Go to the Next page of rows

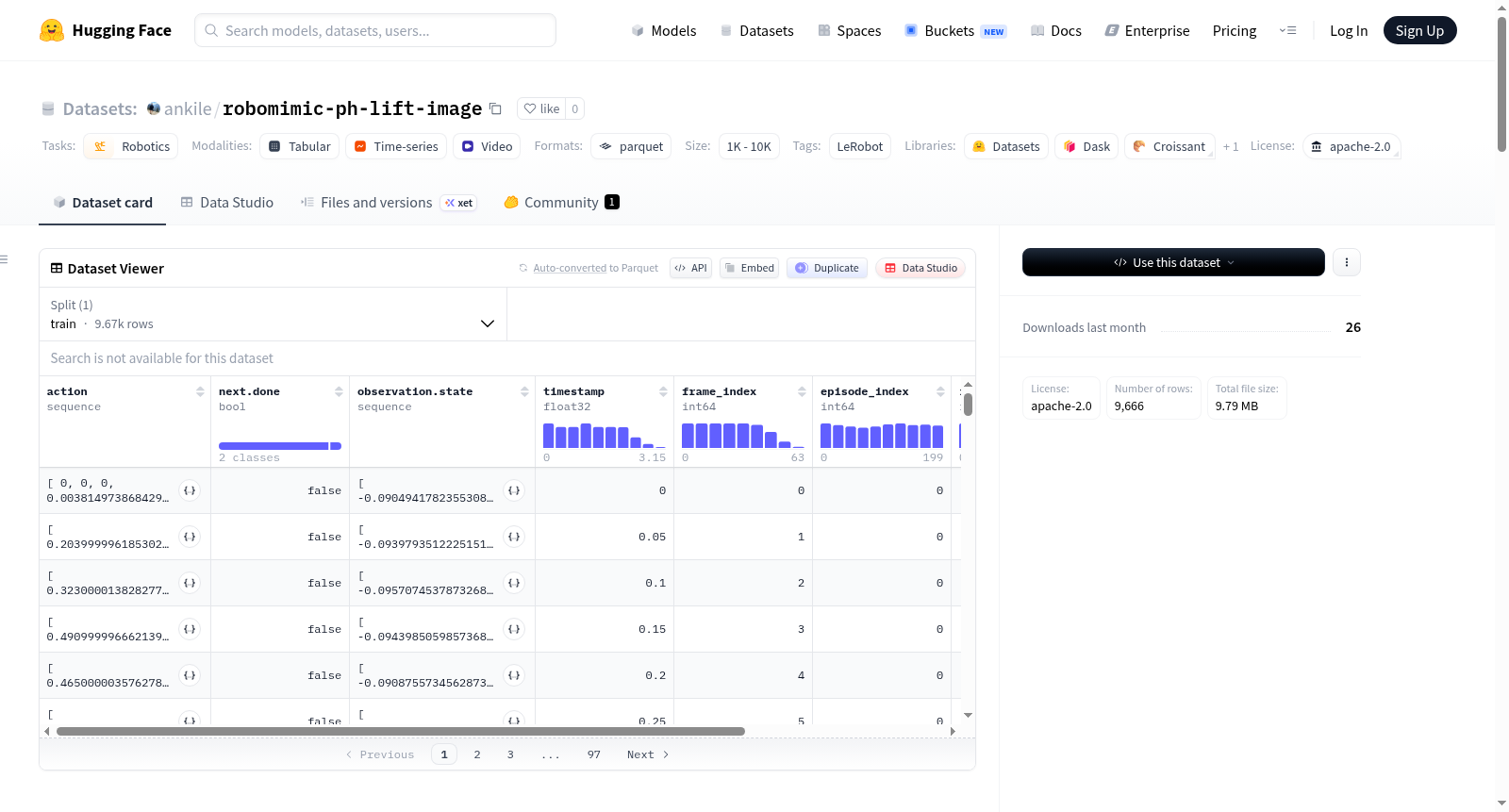pyautogui.click(x=648, y=754)
